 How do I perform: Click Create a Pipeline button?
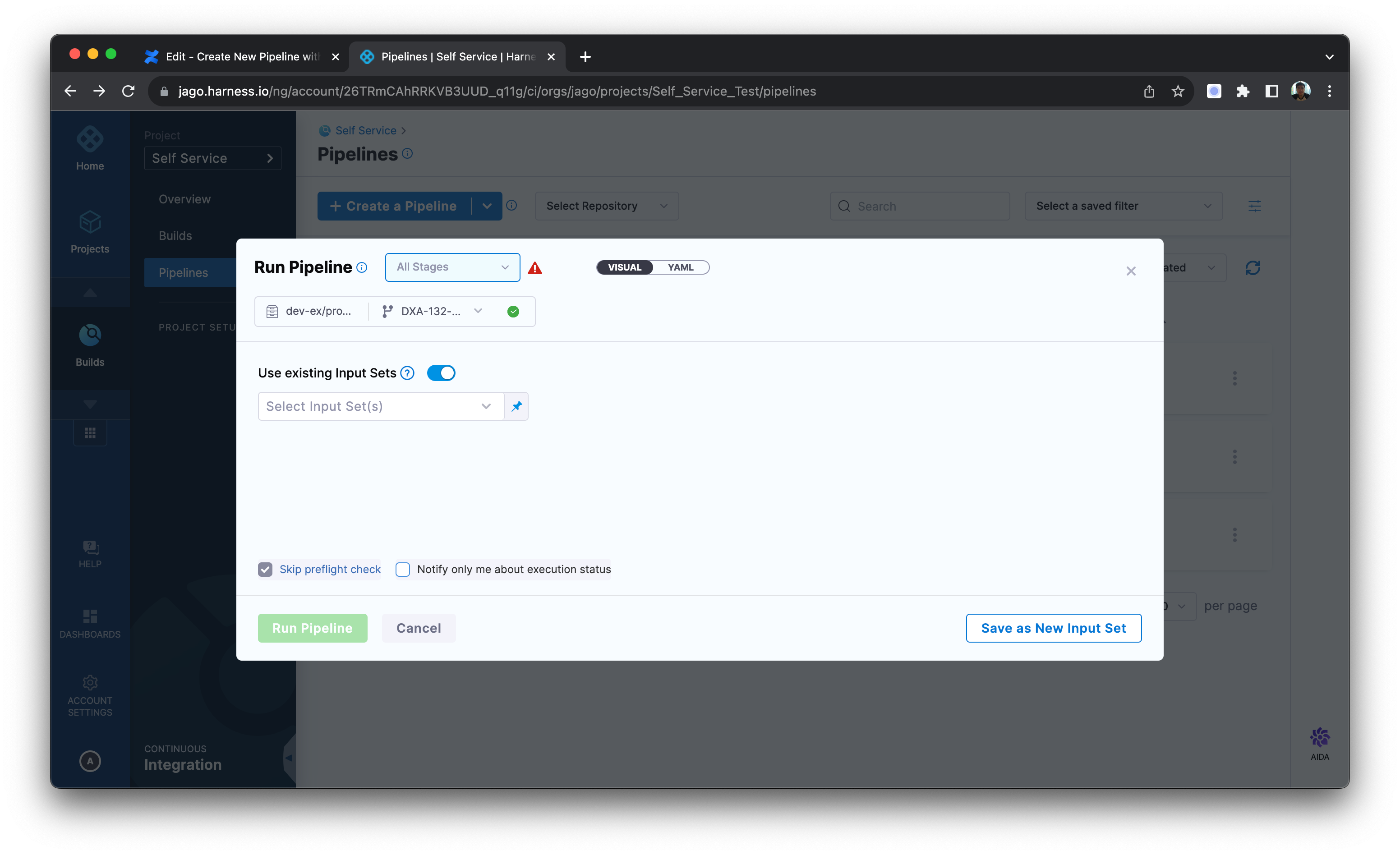394,206
